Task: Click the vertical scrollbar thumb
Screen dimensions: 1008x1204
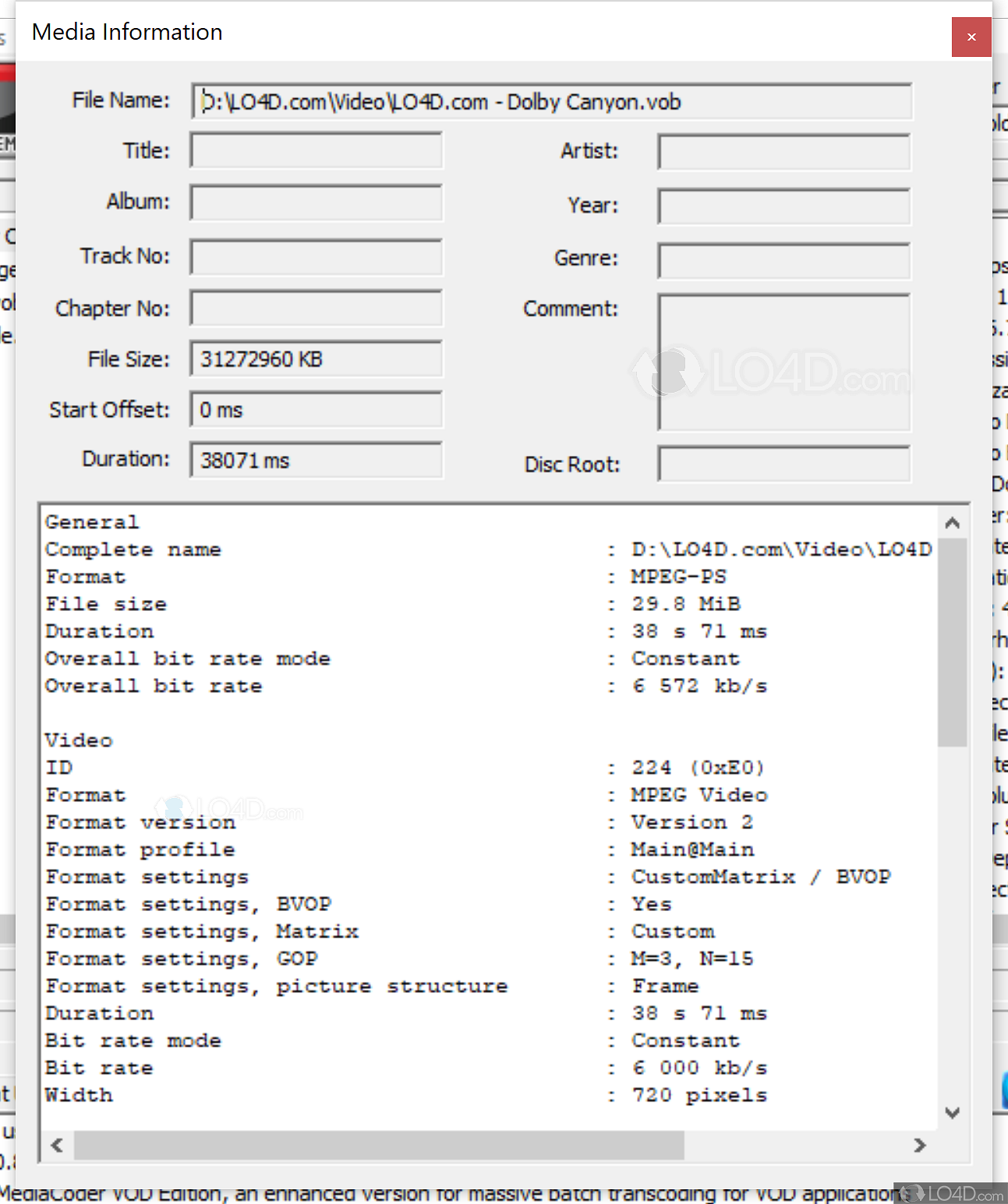Action: point(952,639)
